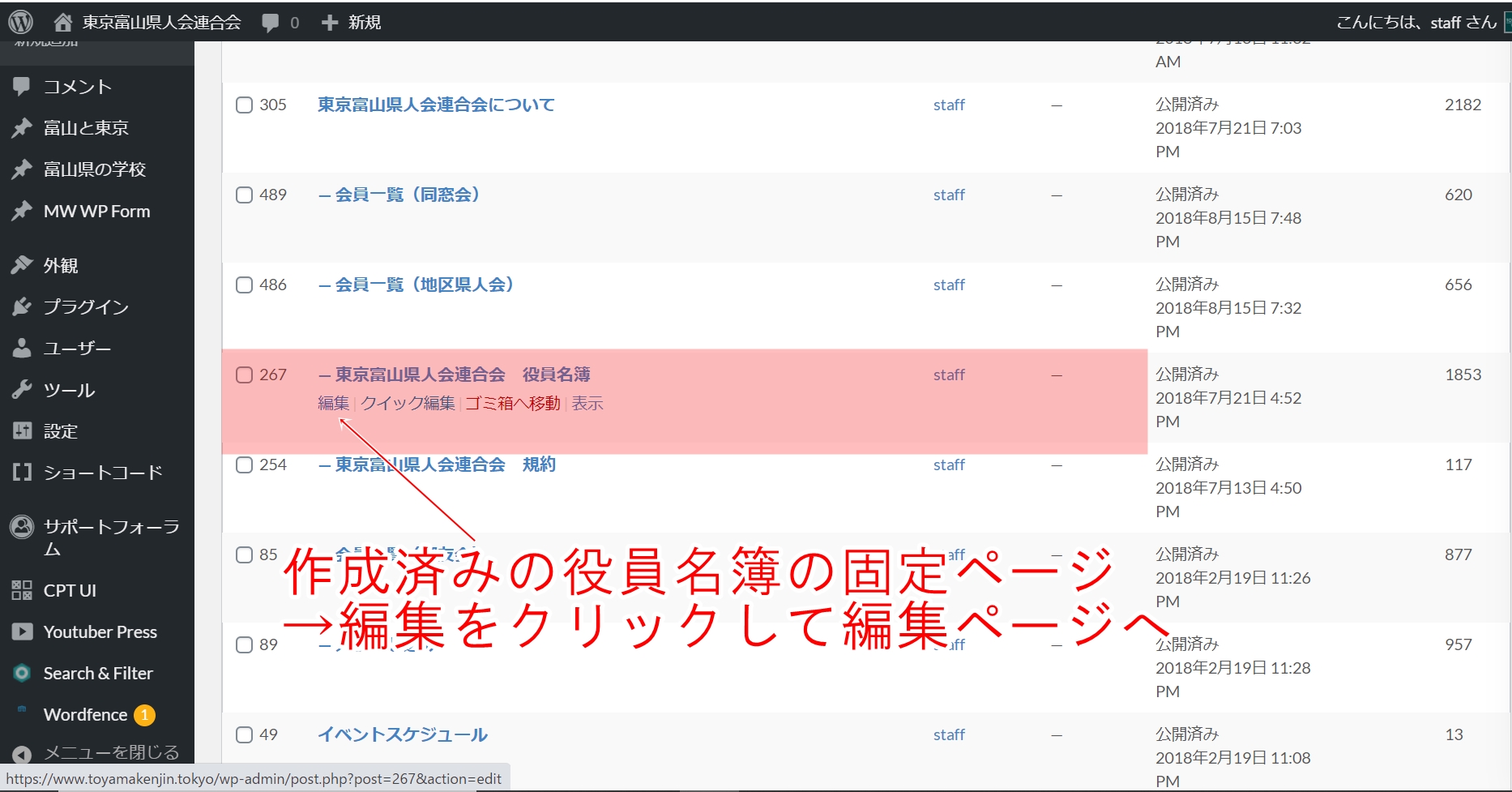Click the CPT UI grid icon
Image resolution: width=1512 pixels, height=792 pixels.
pyautogui.click(x=22, y=590)
